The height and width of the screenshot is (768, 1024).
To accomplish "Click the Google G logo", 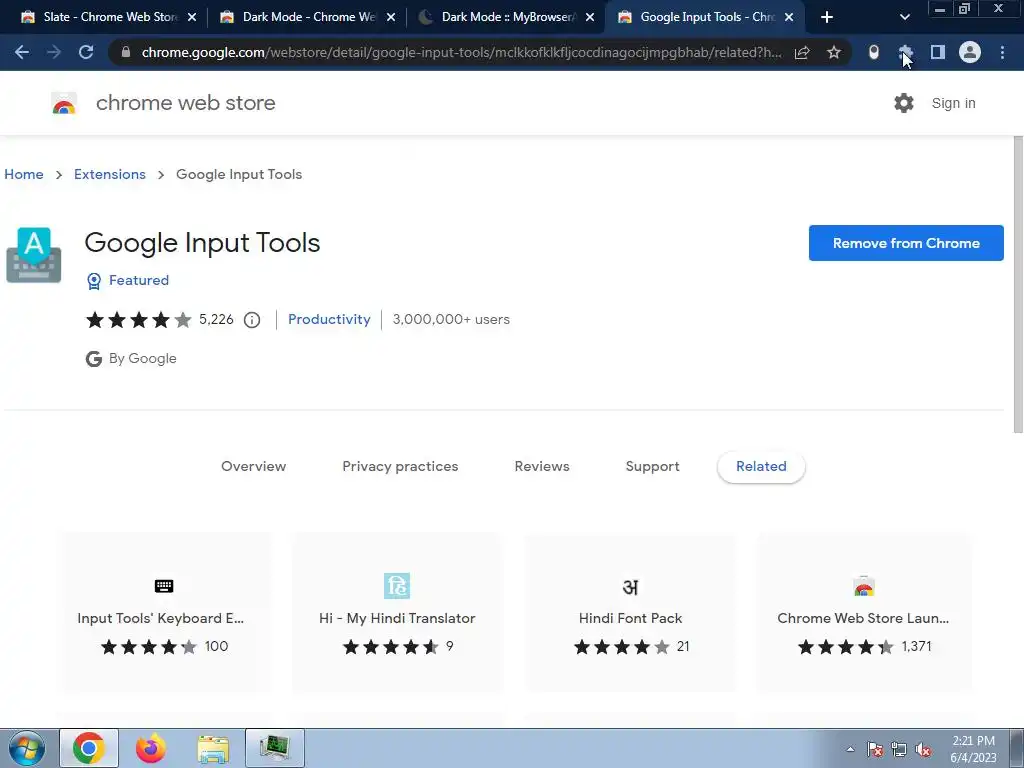I will 94,359.
